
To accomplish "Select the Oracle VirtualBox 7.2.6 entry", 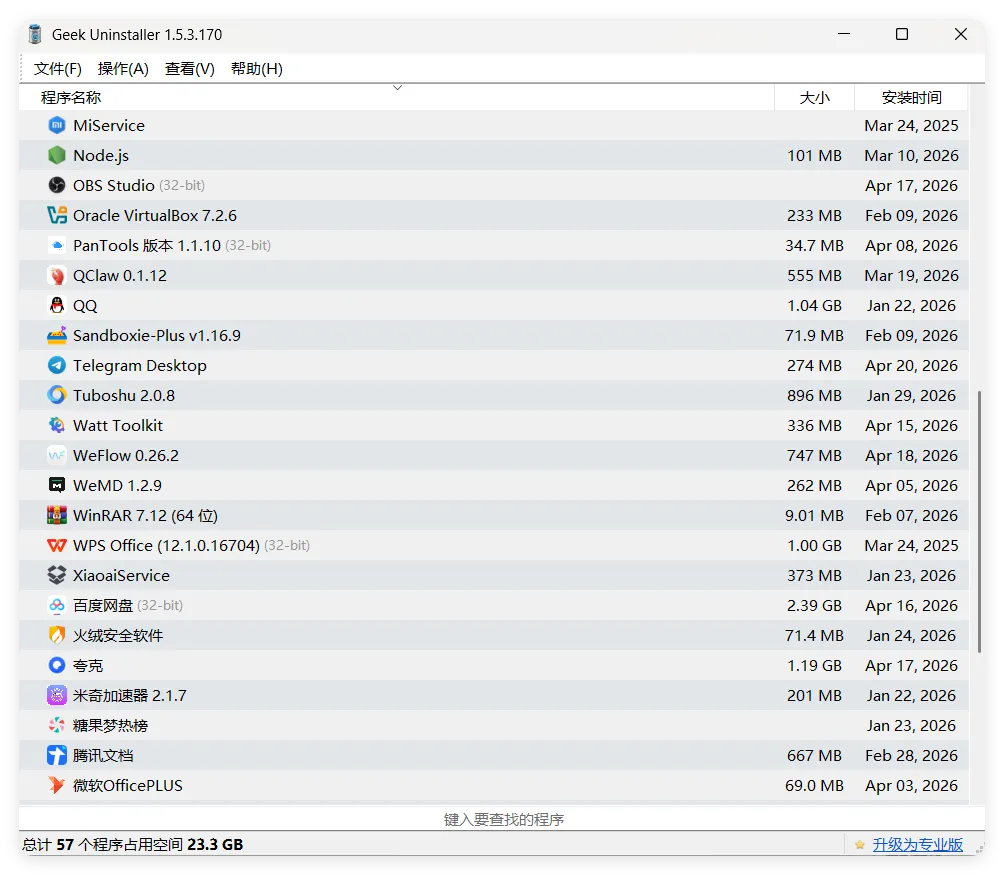I will (154, 215).
